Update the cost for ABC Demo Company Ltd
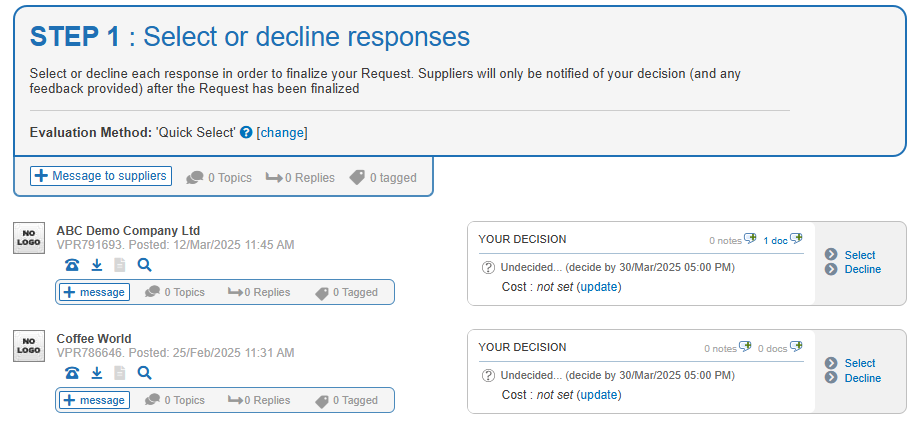This screenshot has width=918, height=422. coord(599,287)
